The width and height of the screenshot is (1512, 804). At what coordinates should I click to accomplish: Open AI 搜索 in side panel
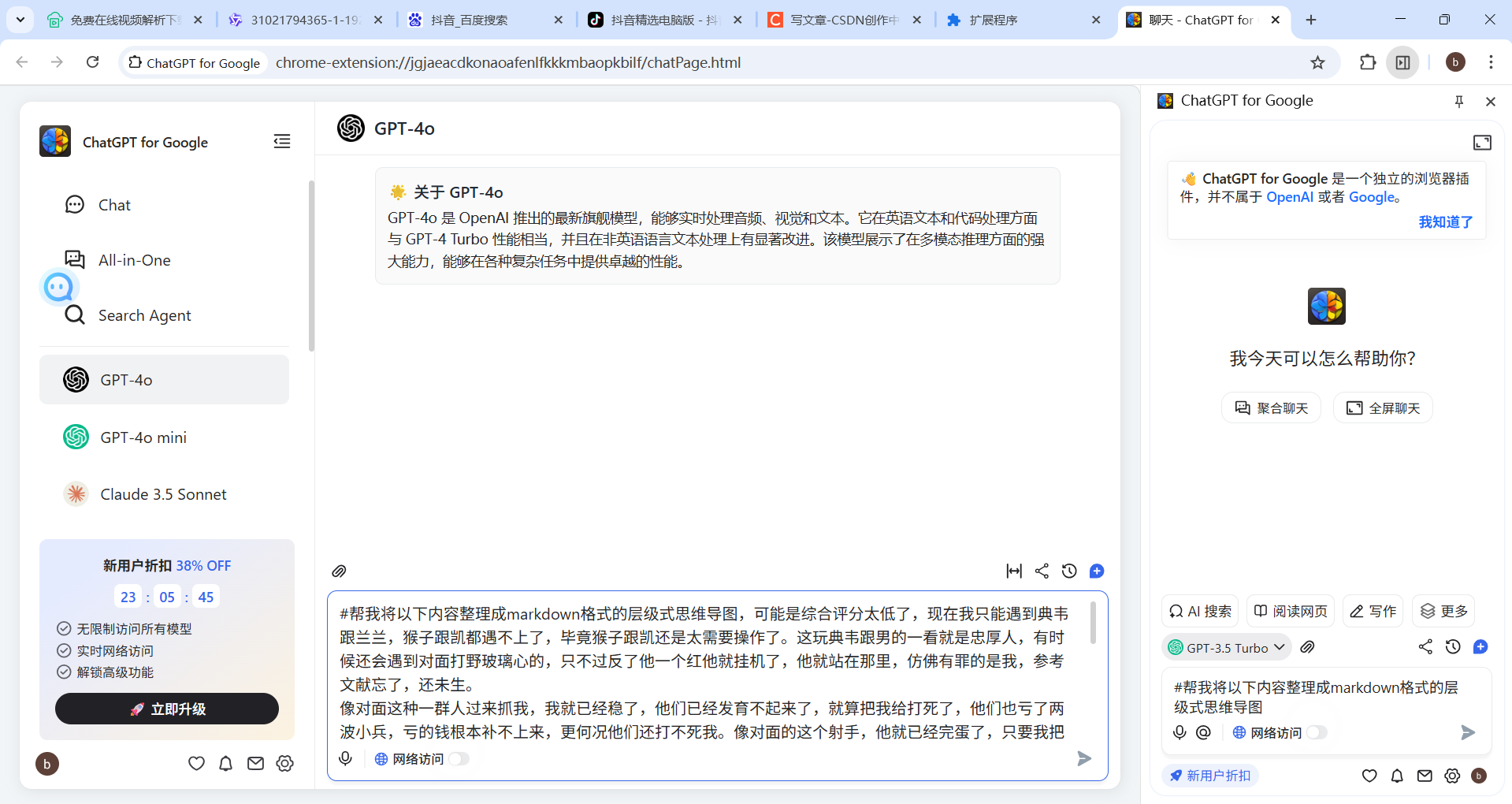coord(1200,611)
